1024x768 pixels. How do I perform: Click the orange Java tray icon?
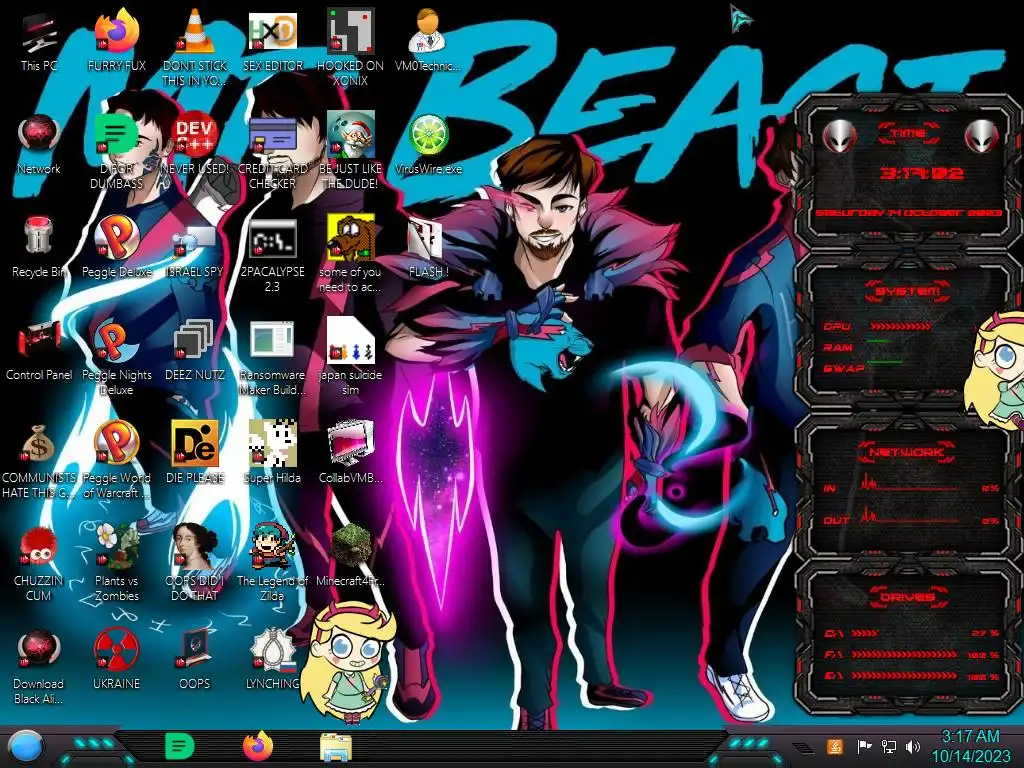click(835, 746)
